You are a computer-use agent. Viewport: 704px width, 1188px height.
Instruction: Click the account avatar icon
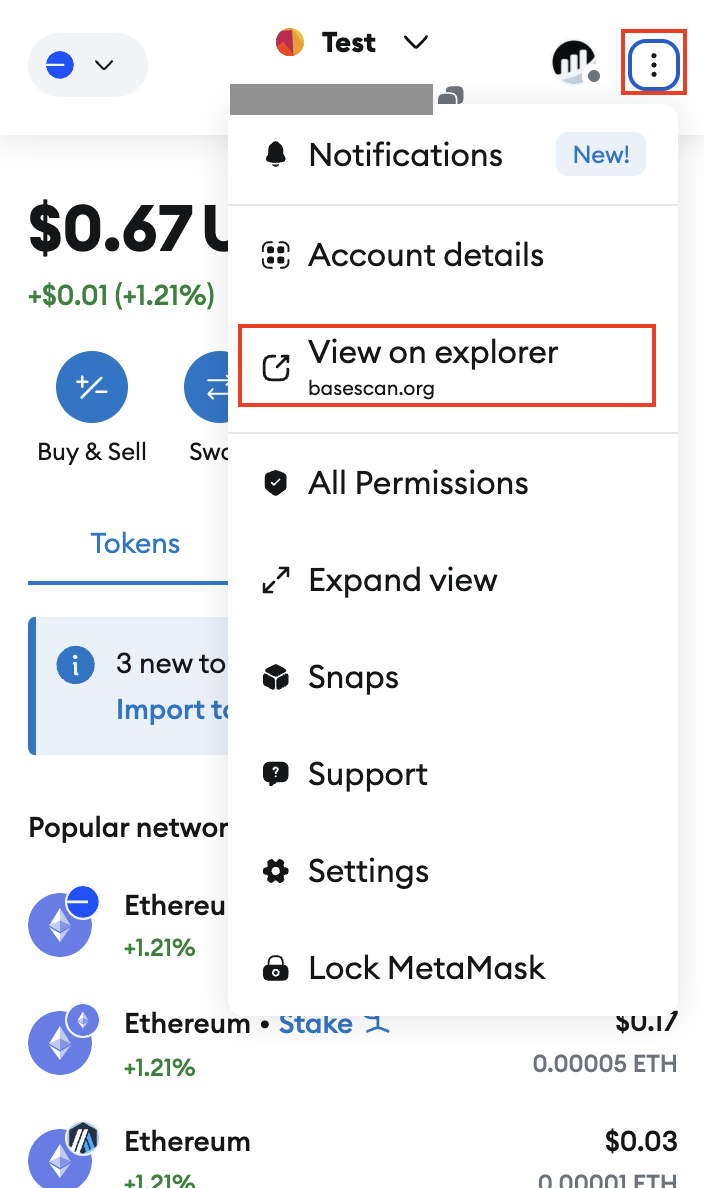573,63
